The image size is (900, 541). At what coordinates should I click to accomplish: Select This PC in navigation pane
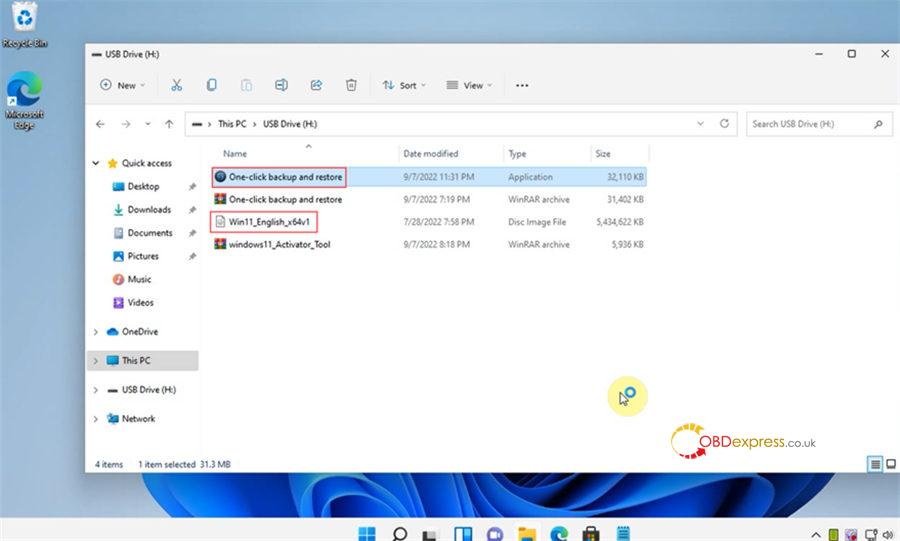(x=136, y=361)
